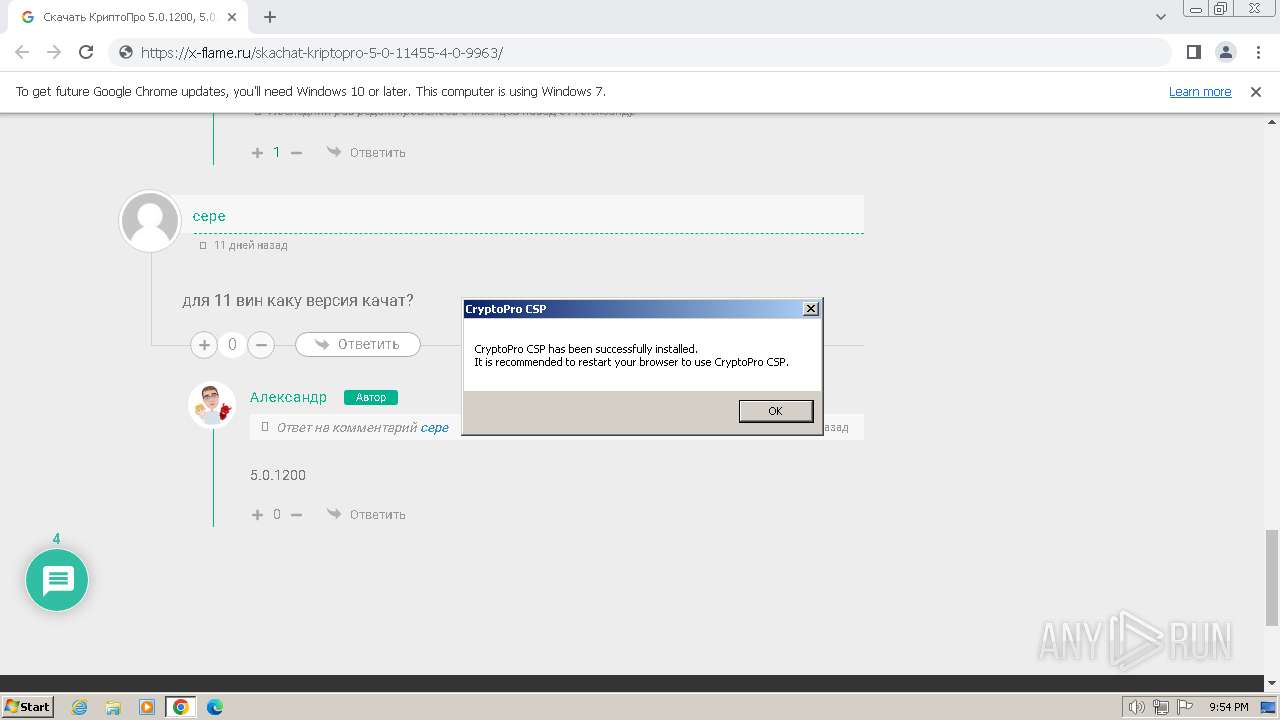The width and height of the screenshot is (1280, 720).
Task: Open the floating comments chat bubble
Action: coord(57,580)
